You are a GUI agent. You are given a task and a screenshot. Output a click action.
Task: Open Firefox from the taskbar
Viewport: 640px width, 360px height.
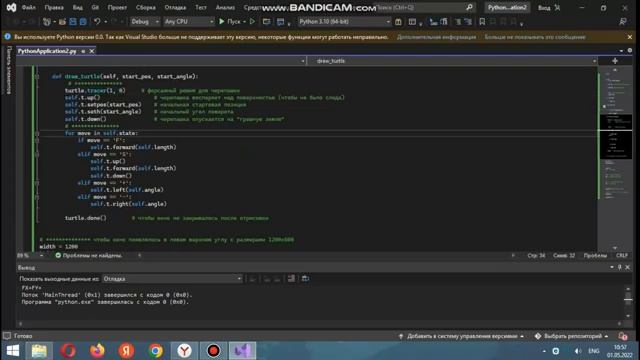pos(97,351)
